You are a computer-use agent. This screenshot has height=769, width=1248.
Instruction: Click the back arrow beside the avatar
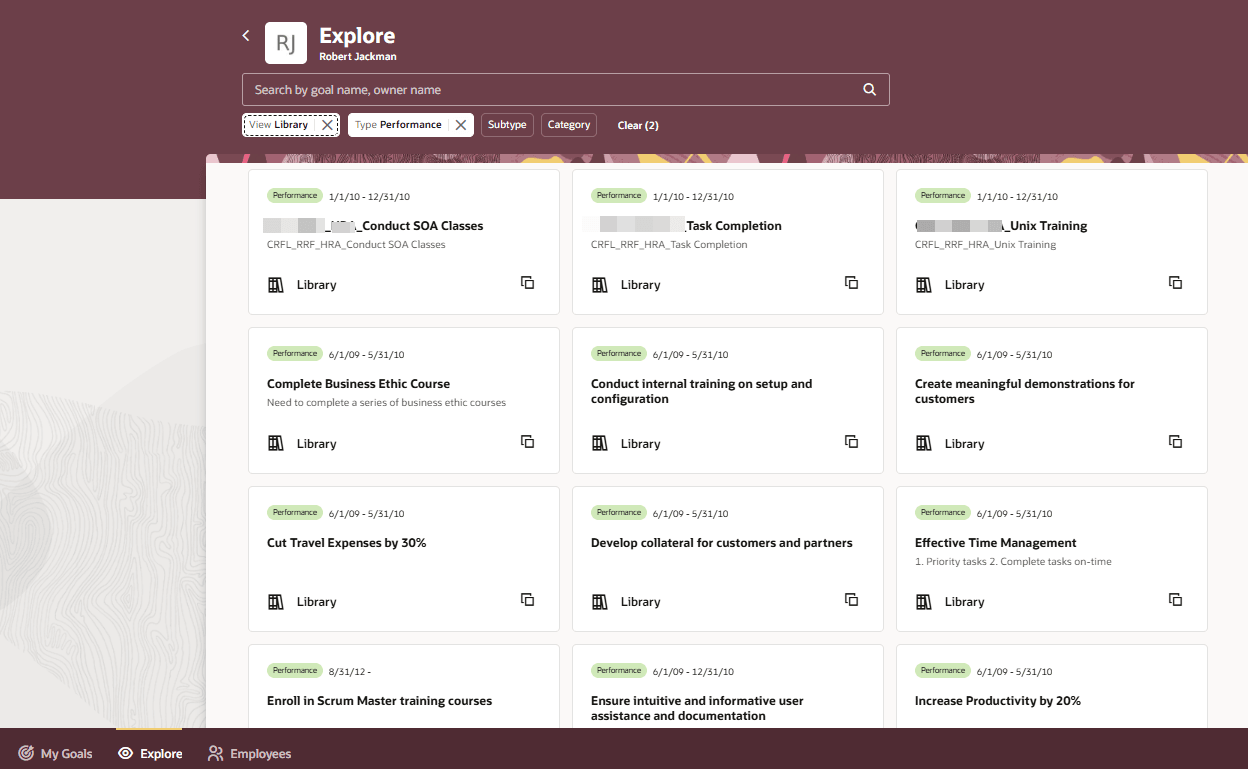pyautogui.click(x=246, y=34)
